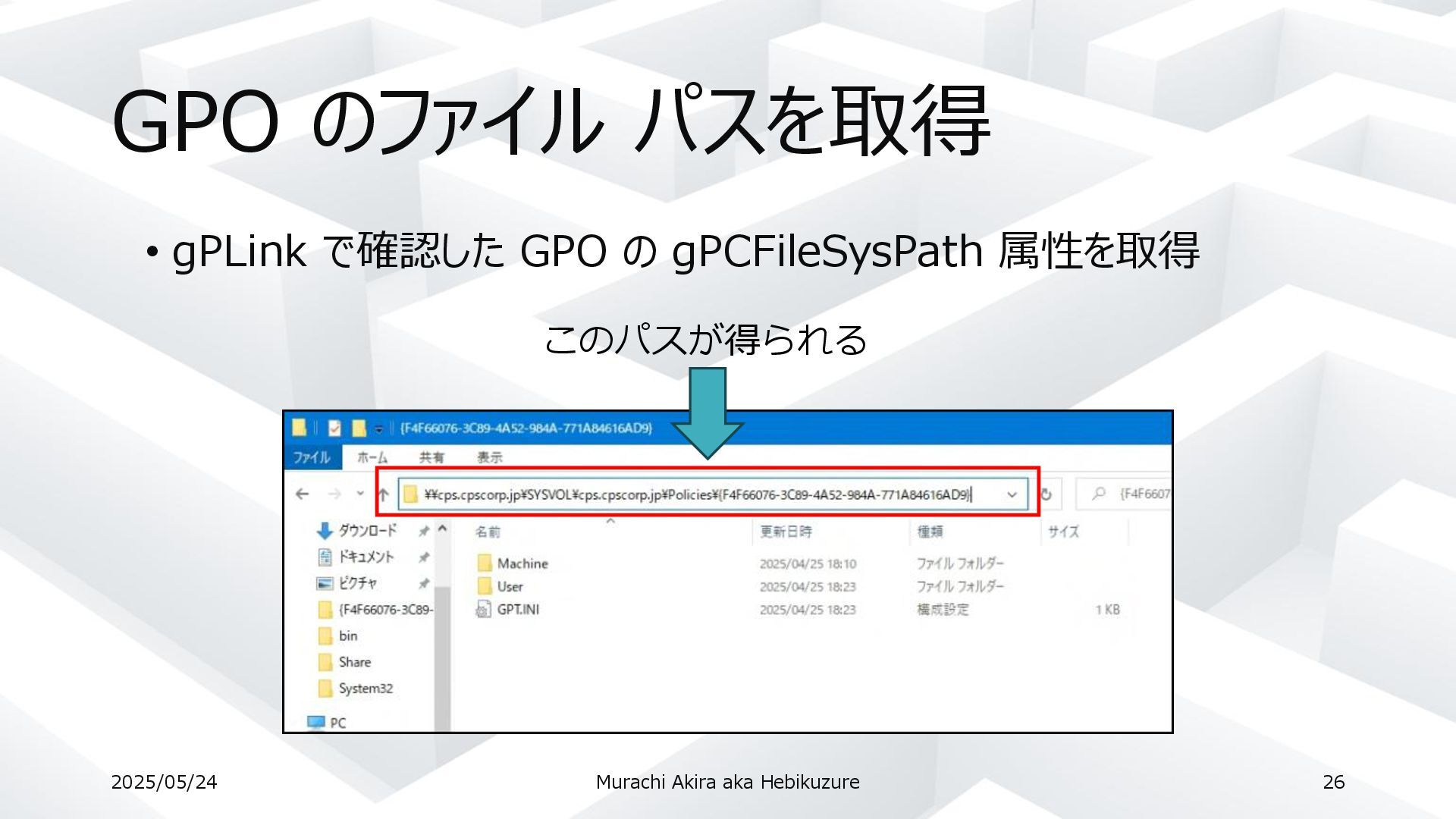The height and width of the screenshot is (819, 1456).
Task: Sort by the 更新日時 column header
Action: (x=786, y=532)
